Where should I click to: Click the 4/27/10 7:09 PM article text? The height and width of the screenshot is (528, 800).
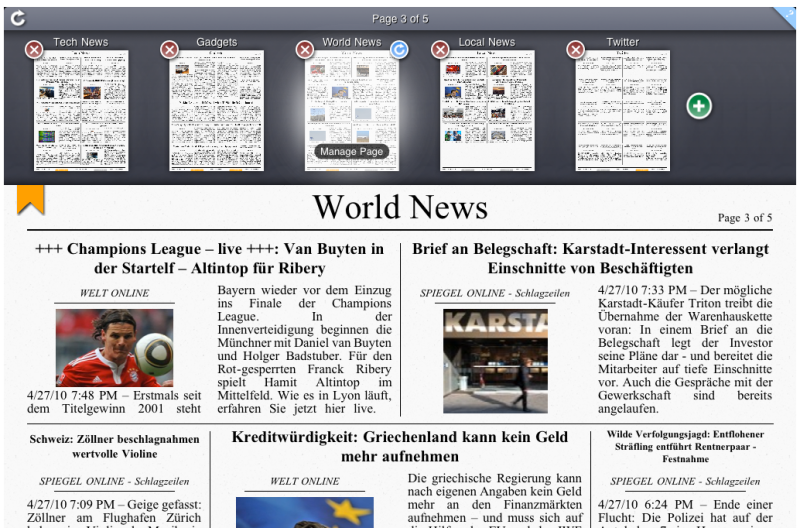point(114,513)
